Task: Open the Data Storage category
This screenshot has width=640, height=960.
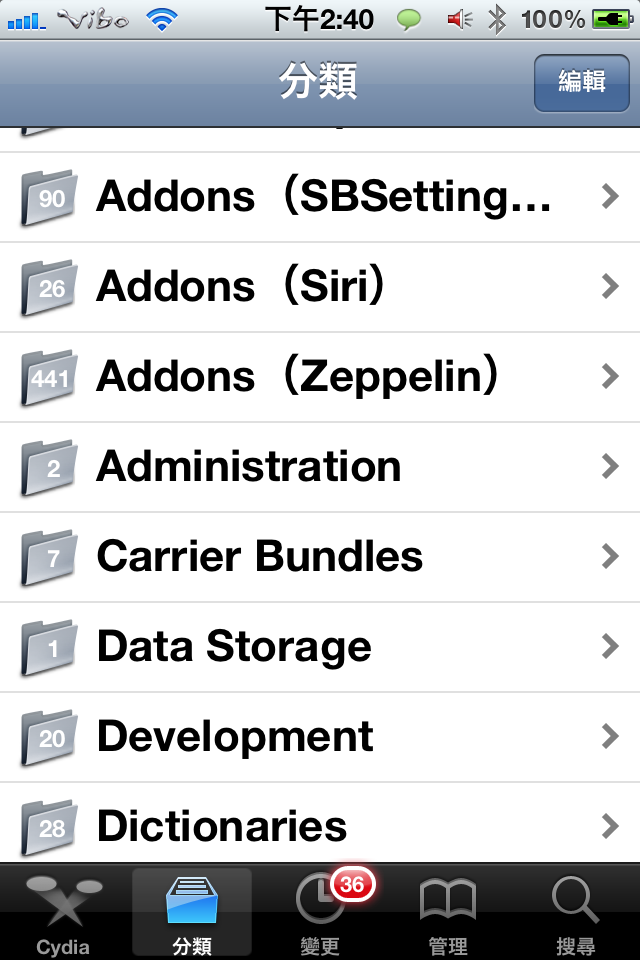Action: pyautogui.click(x=320, y=647)
